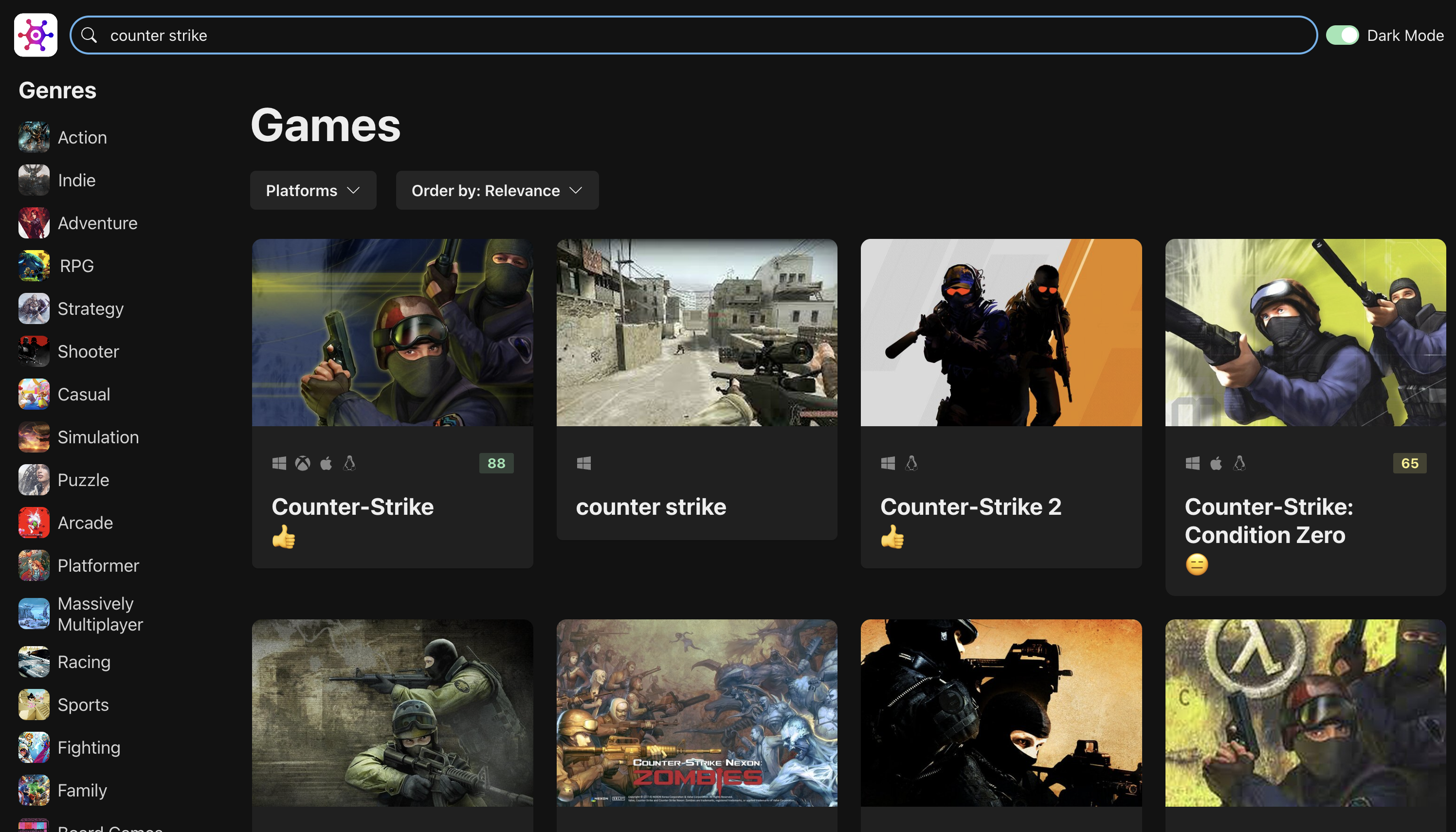Click the Action genre icon
This screenshot has width=1456, height=832.
coord(34,137)
